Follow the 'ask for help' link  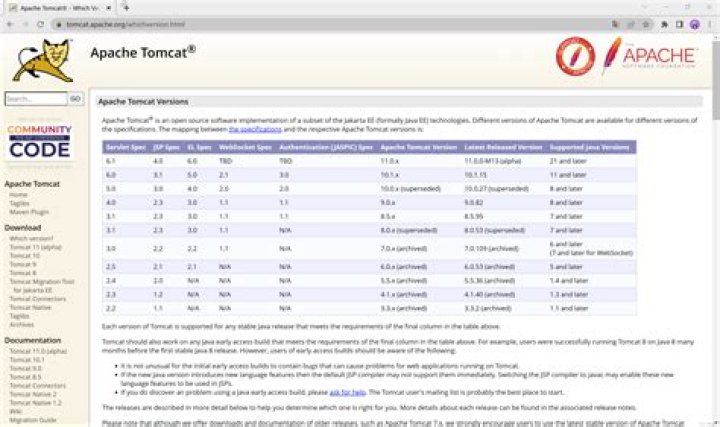(348, 392)
